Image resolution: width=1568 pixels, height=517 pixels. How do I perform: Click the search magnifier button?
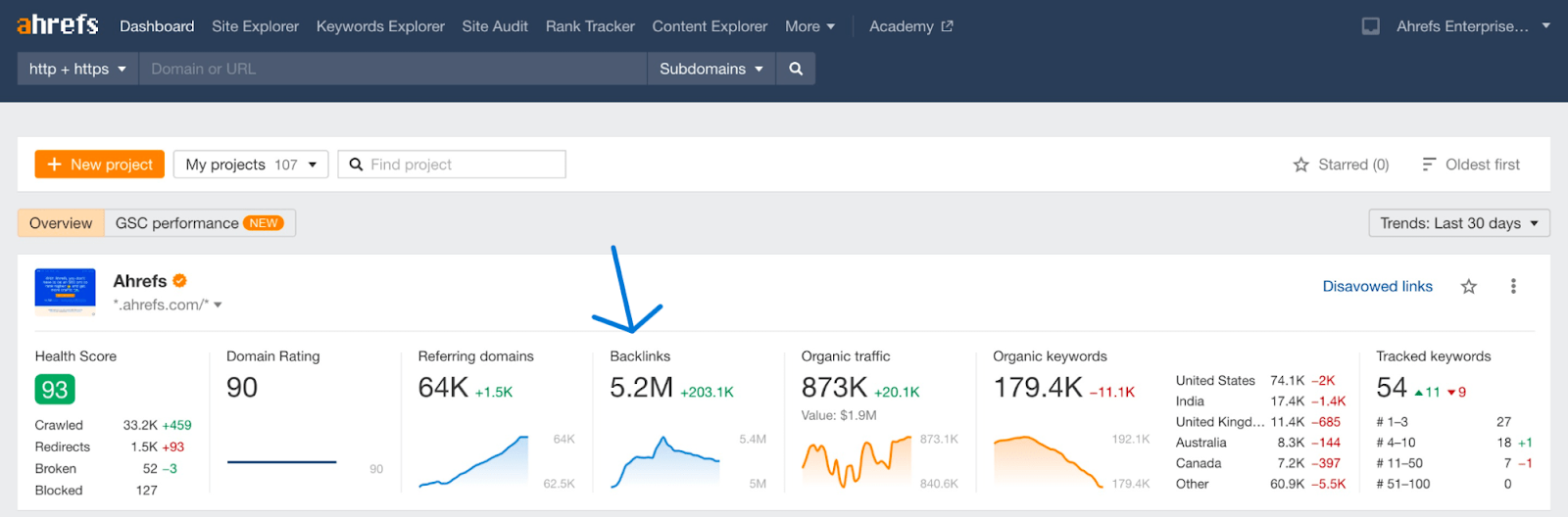point(796,69)
